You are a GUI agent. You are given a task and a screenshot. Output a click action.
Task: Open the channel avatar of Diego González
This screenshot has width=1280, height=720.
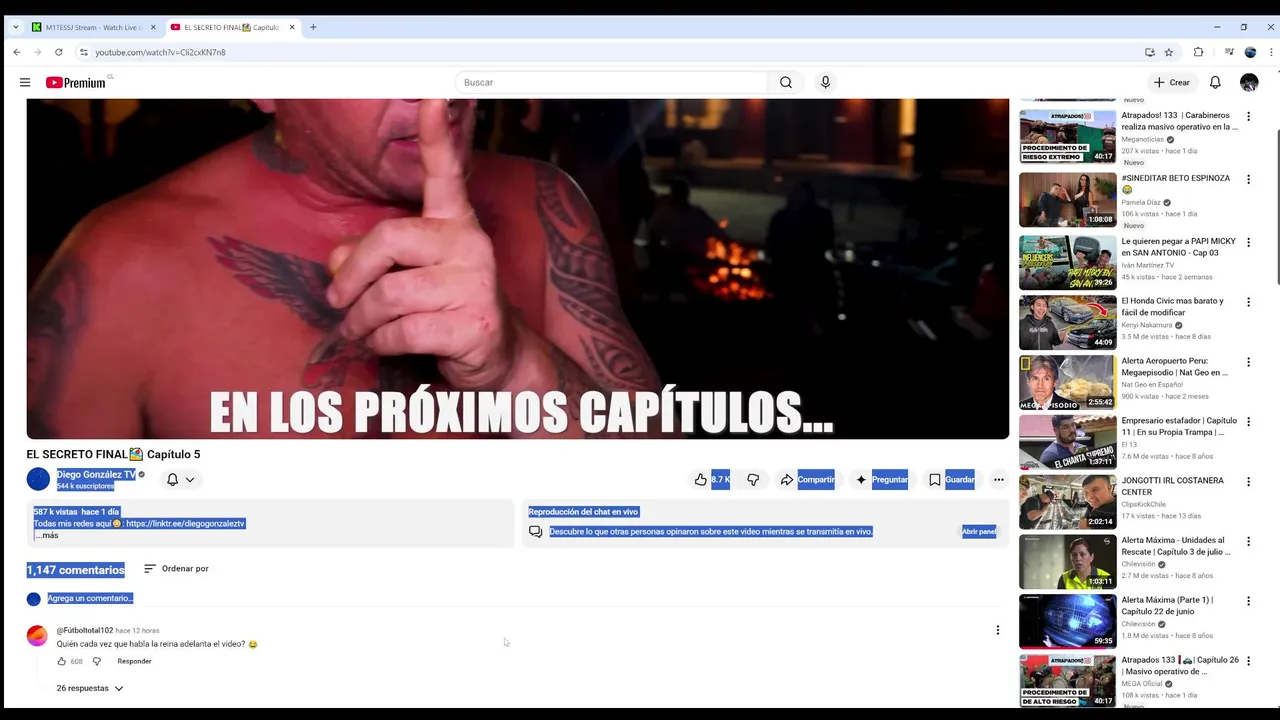tap(38, 479)
